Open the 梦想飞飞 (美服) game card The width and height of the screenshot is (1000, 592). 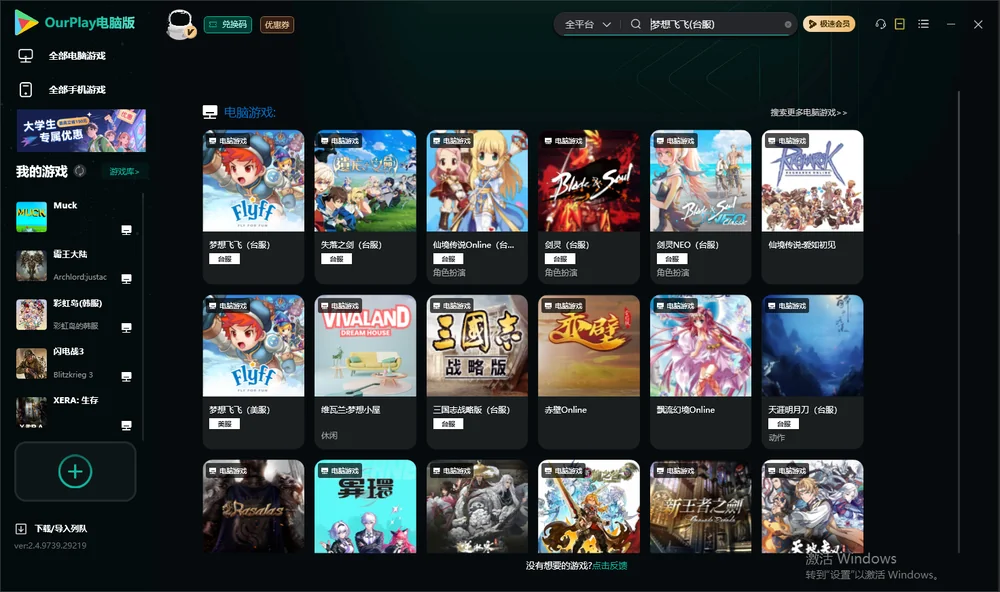pos(254,371)
